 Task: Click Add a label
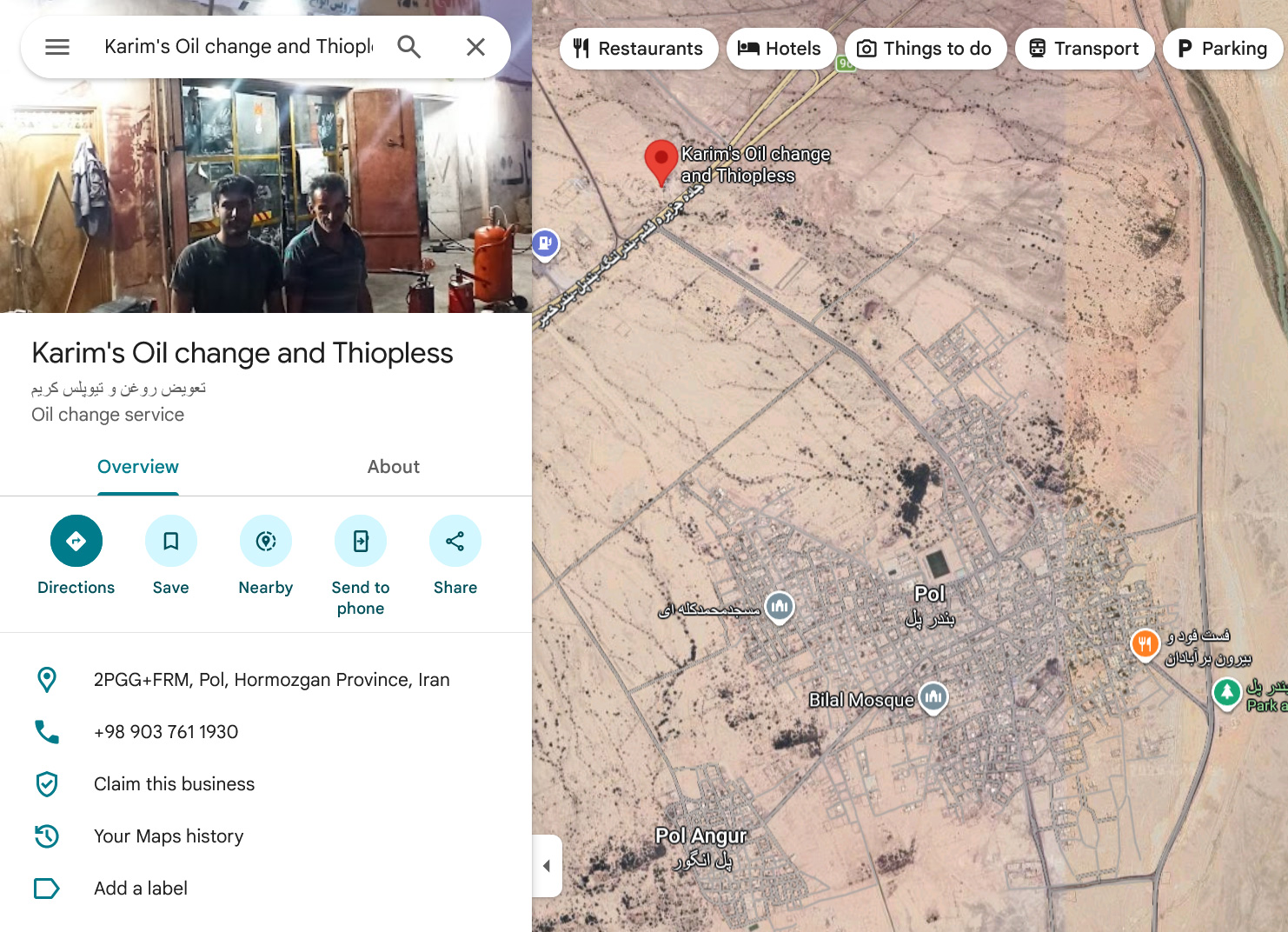point(141,889)
